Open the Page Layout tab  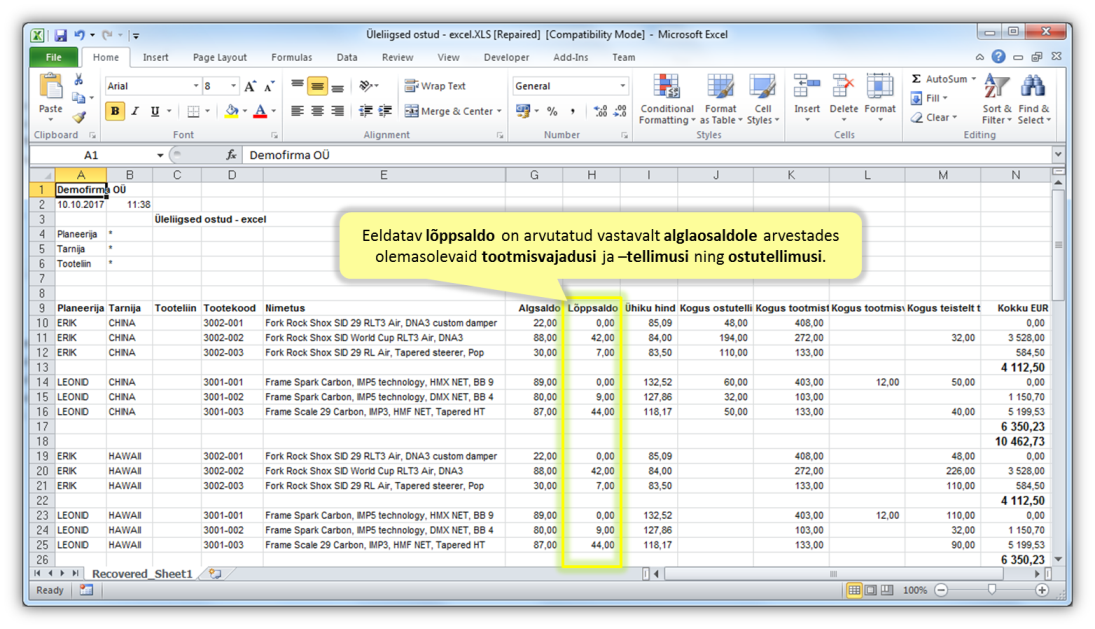point(220,58)
